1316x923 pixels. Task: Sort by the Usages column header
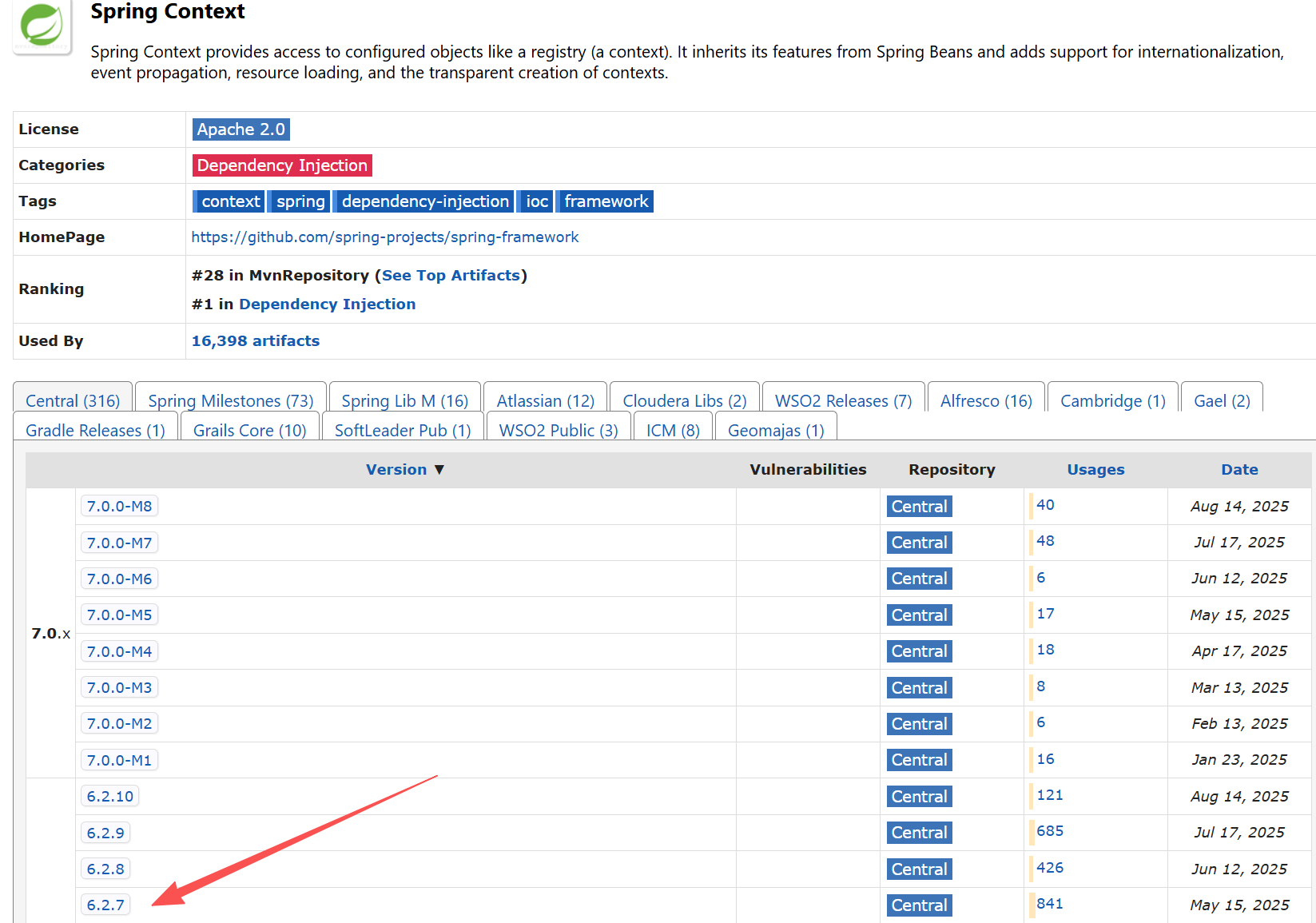(x=1095, y=470)
